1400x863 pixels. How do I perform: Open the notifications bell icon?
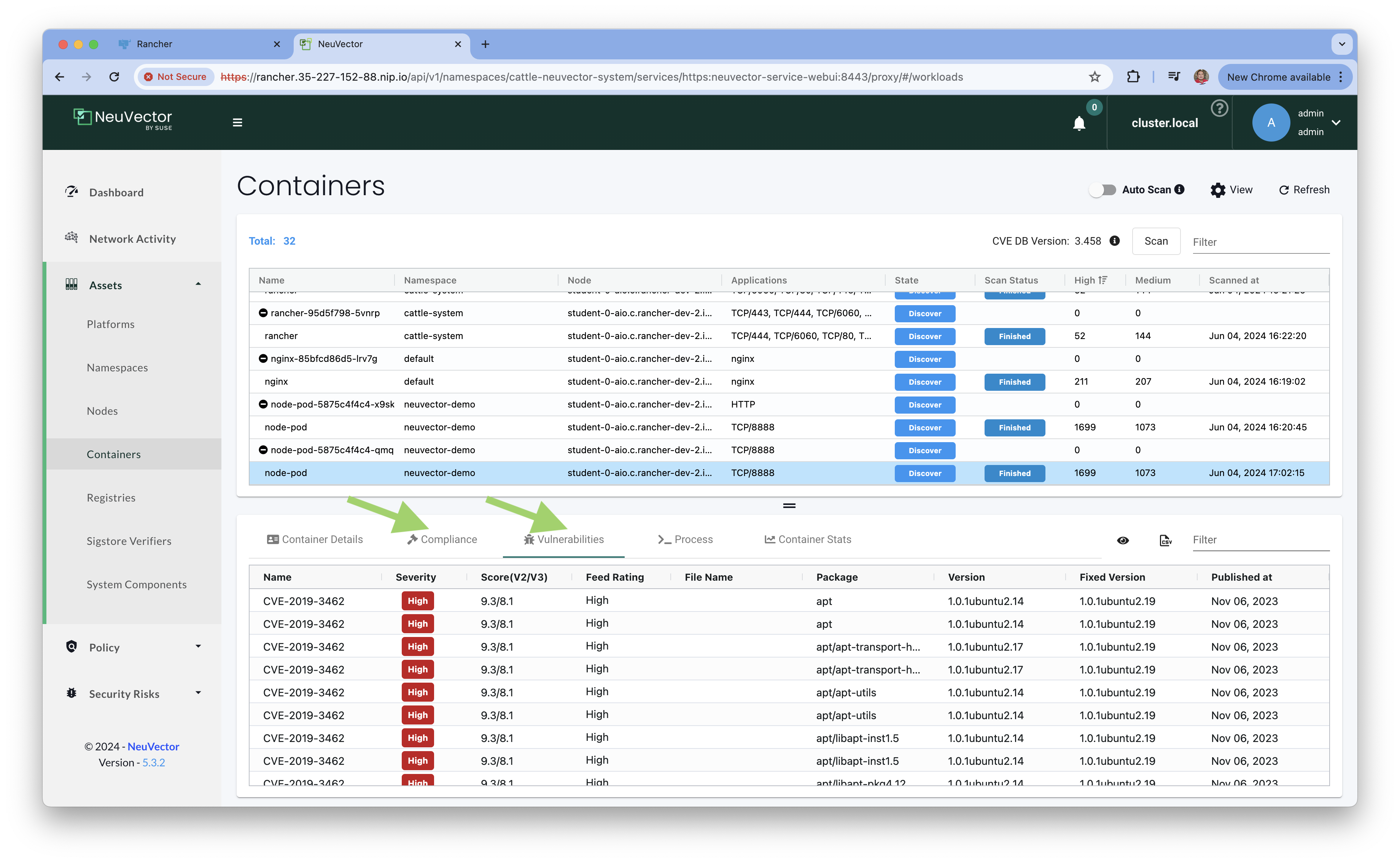coord(1078,123)
